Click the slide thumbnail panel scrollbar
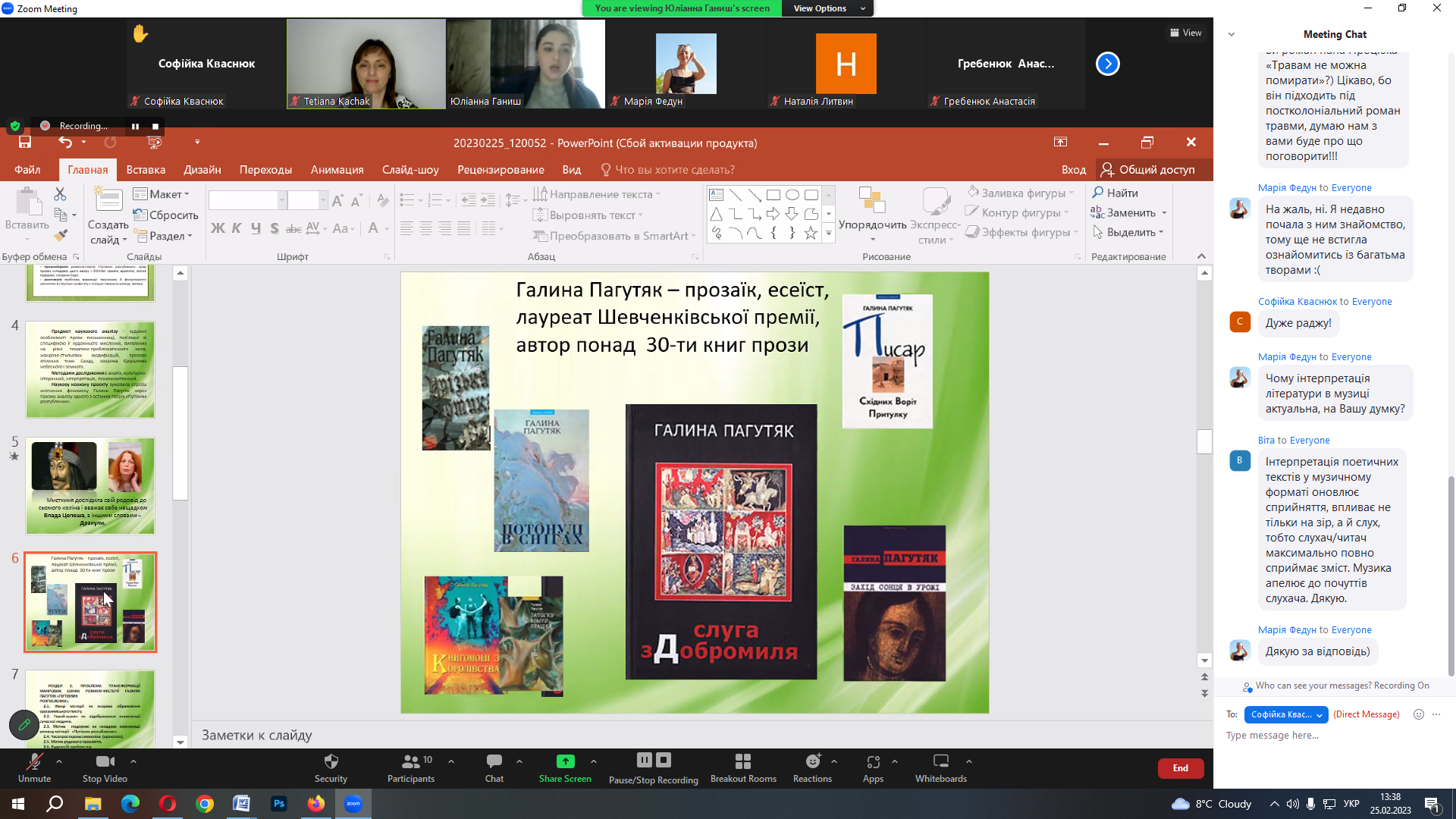1456x819 pixels. tap(180, 434)
